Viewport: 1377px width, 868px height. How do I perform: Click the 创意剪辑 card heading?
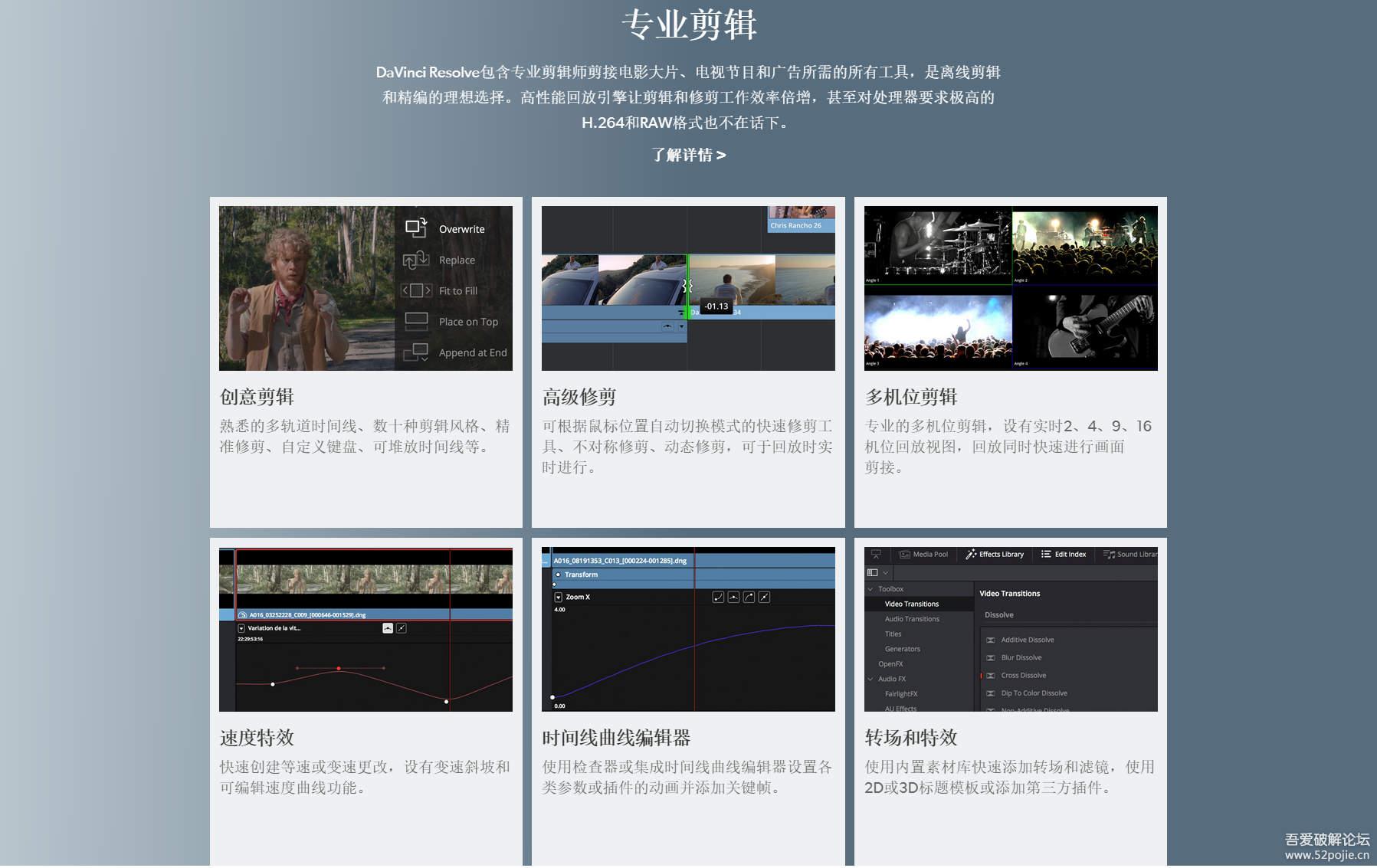click(257, 397)
